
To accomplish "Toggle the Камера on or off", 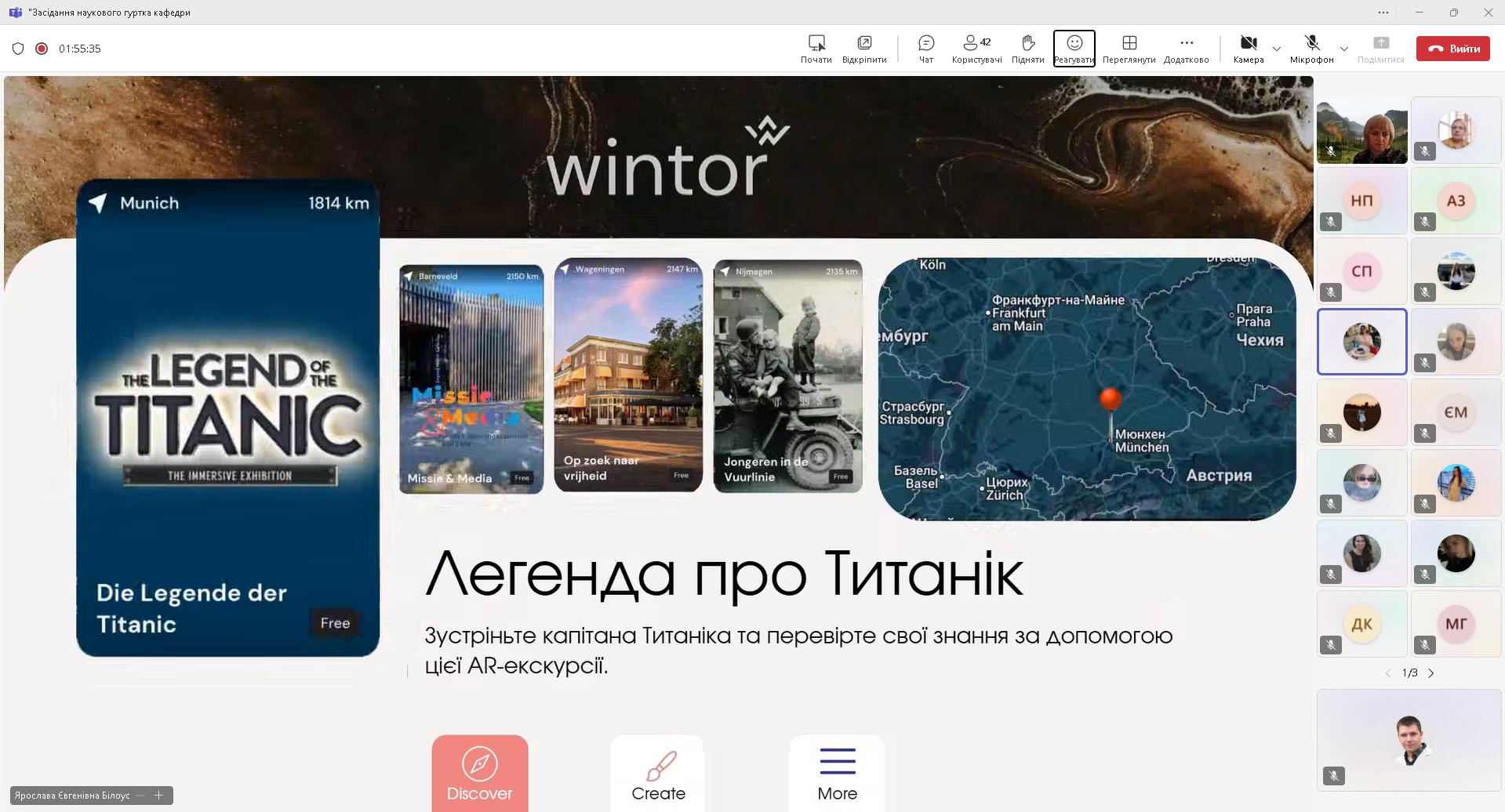I will 1249,49.
